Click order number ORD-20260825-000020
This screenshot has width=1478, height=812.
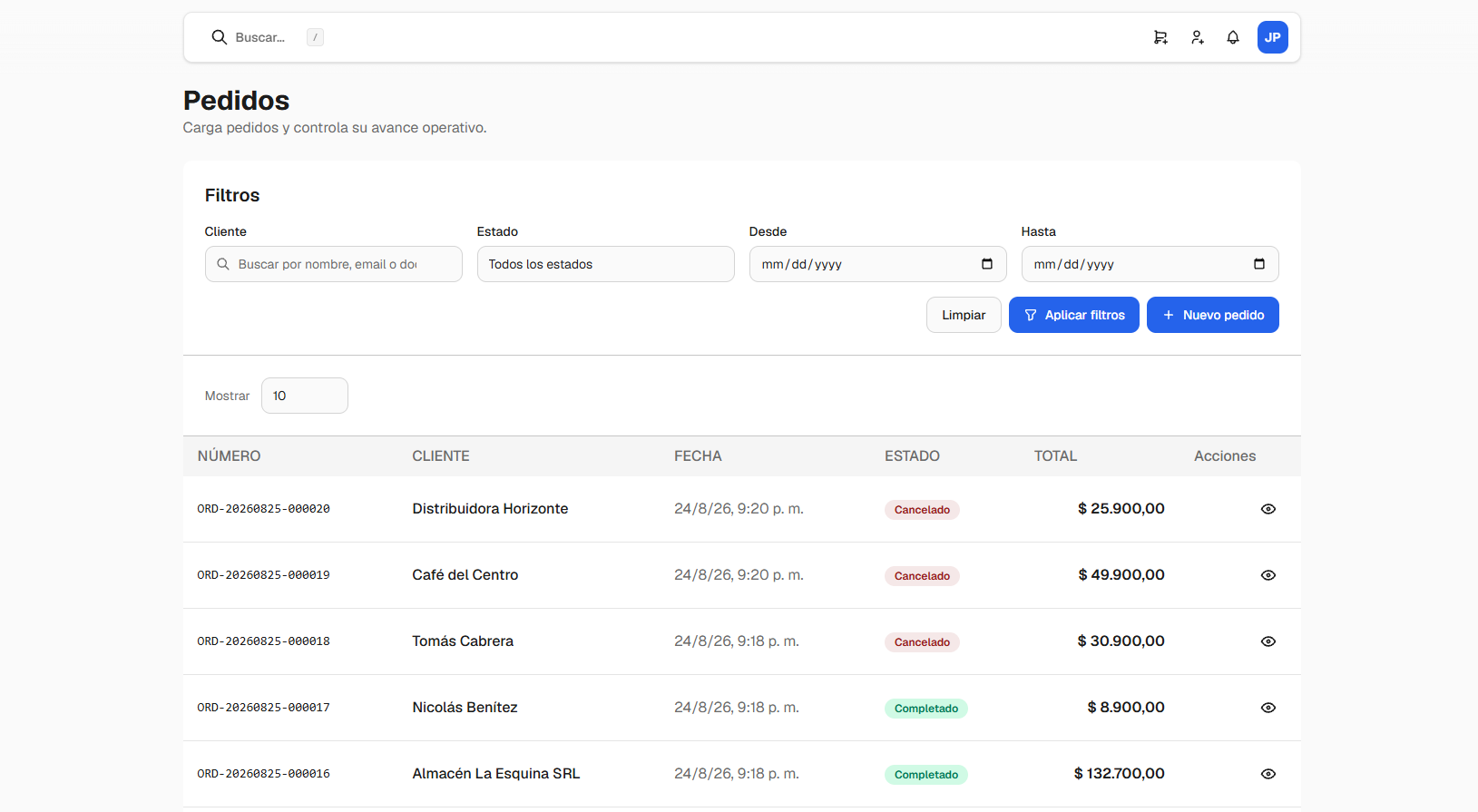tap(264, 509)
